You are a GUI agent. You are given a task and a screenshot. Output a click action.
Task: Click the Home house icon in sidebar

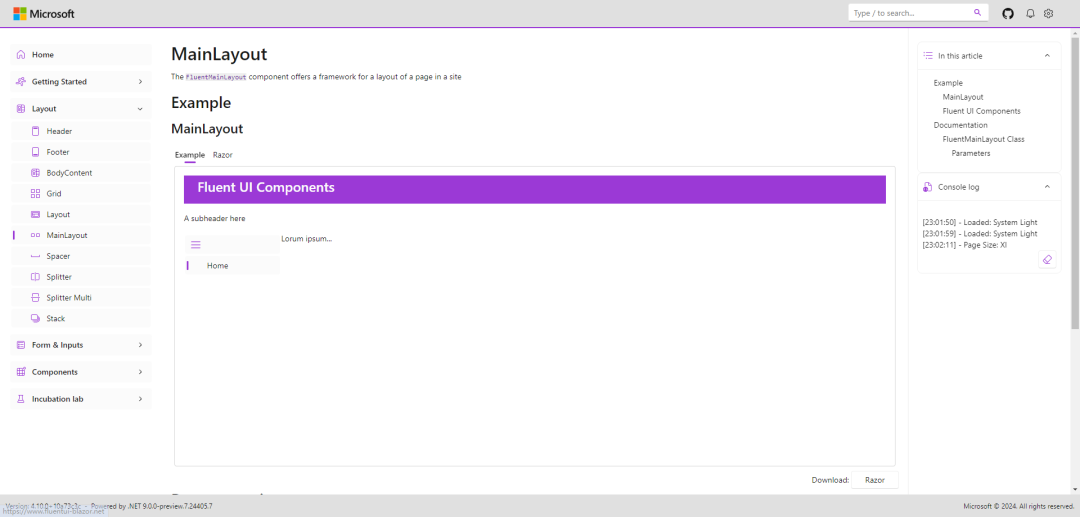[x=21, y=54]
